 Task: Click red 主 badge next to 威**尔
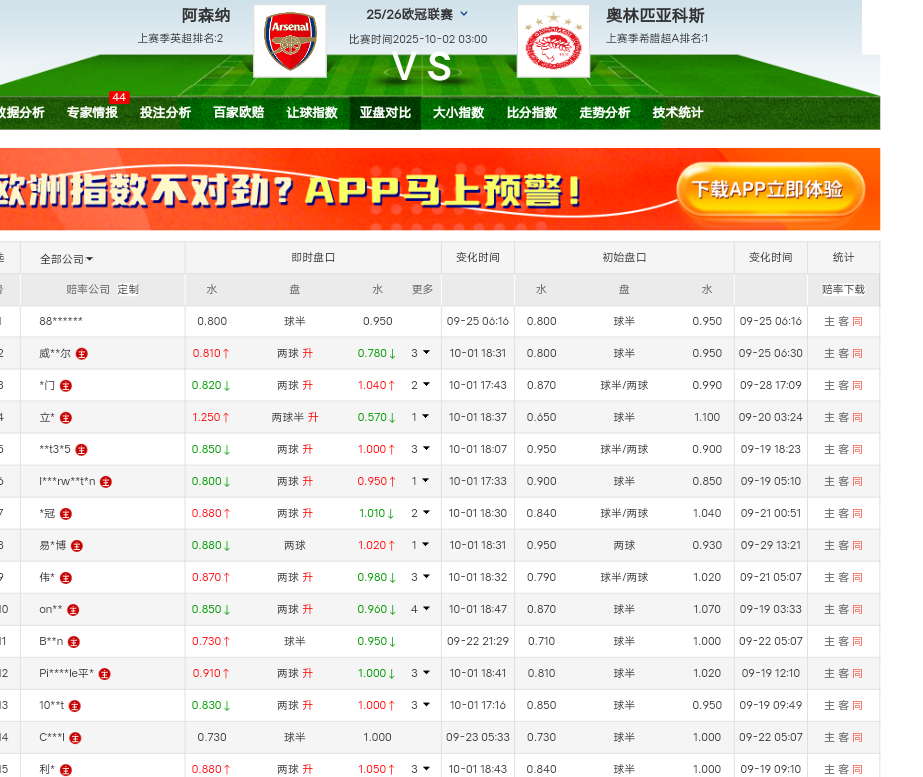coord(82,354)
